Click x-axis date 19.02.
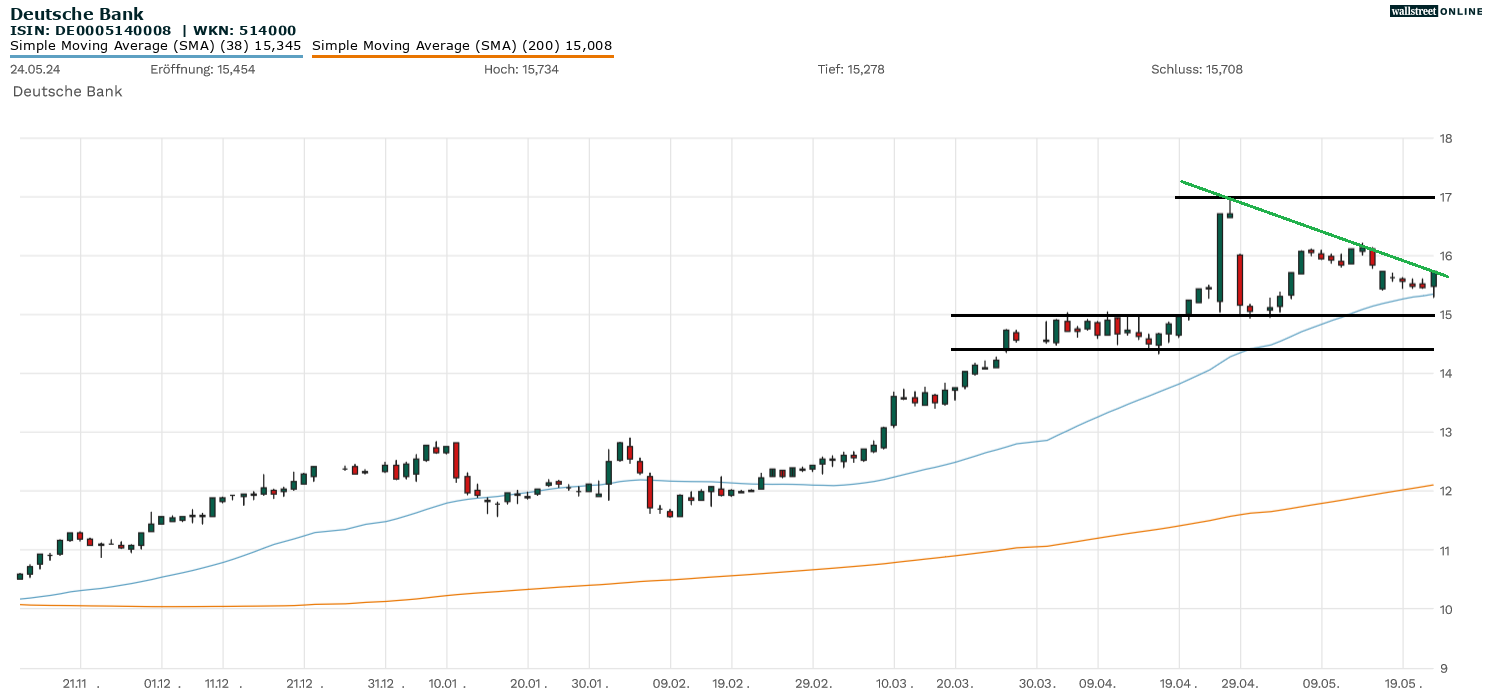 [x=732, y=683]
